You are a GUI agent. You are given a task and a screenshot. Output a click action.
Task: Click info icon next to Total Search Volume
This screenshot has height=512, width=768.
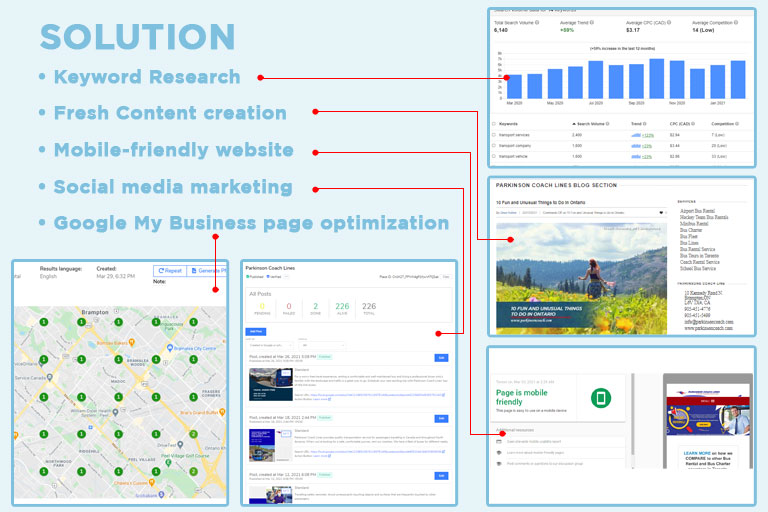click(537, 23)
